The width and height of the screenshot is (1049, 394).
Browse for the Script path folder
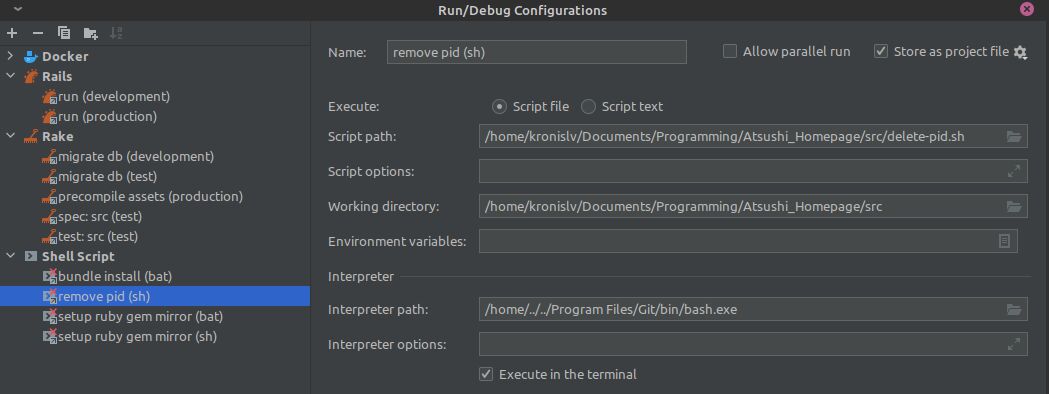tap(1014, 136)
